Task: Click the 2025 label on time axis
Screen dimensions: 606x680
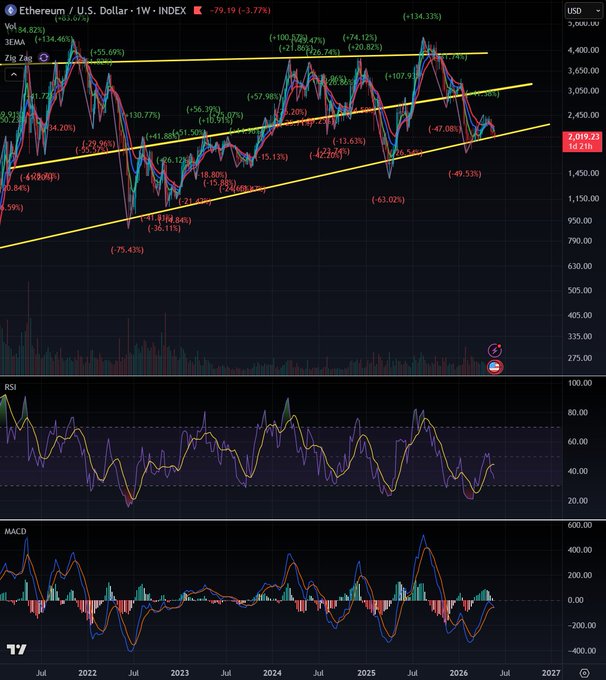Action: click(x=366, y=673)
